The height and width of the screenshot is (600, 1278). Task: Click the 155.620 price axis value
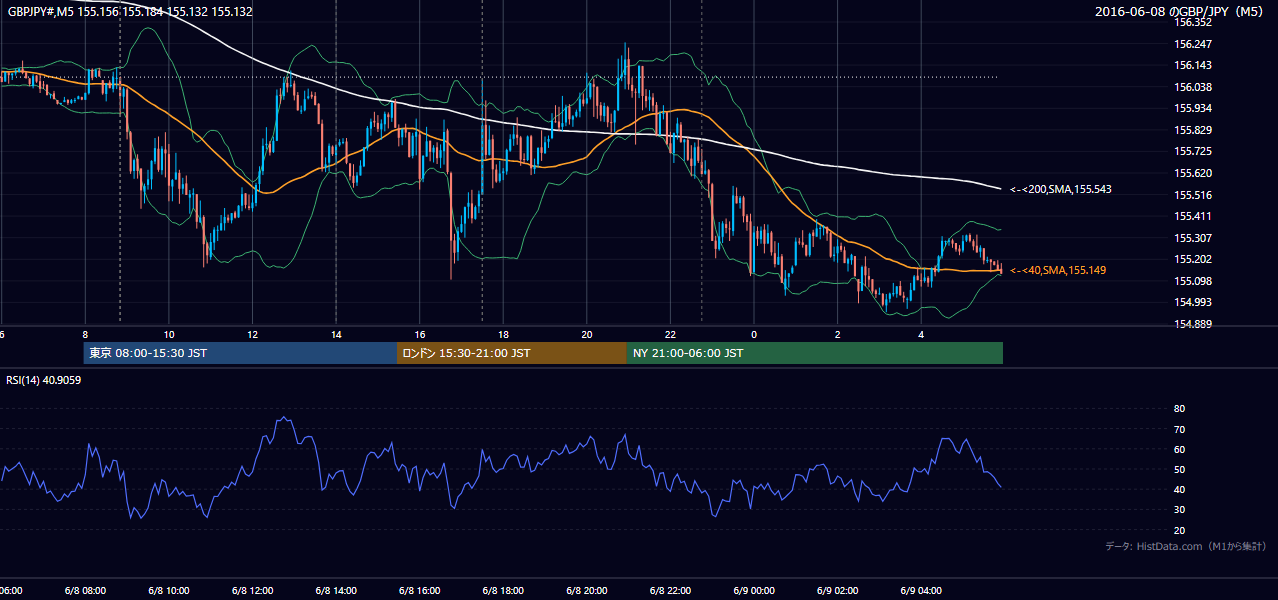coord(1193,173)
